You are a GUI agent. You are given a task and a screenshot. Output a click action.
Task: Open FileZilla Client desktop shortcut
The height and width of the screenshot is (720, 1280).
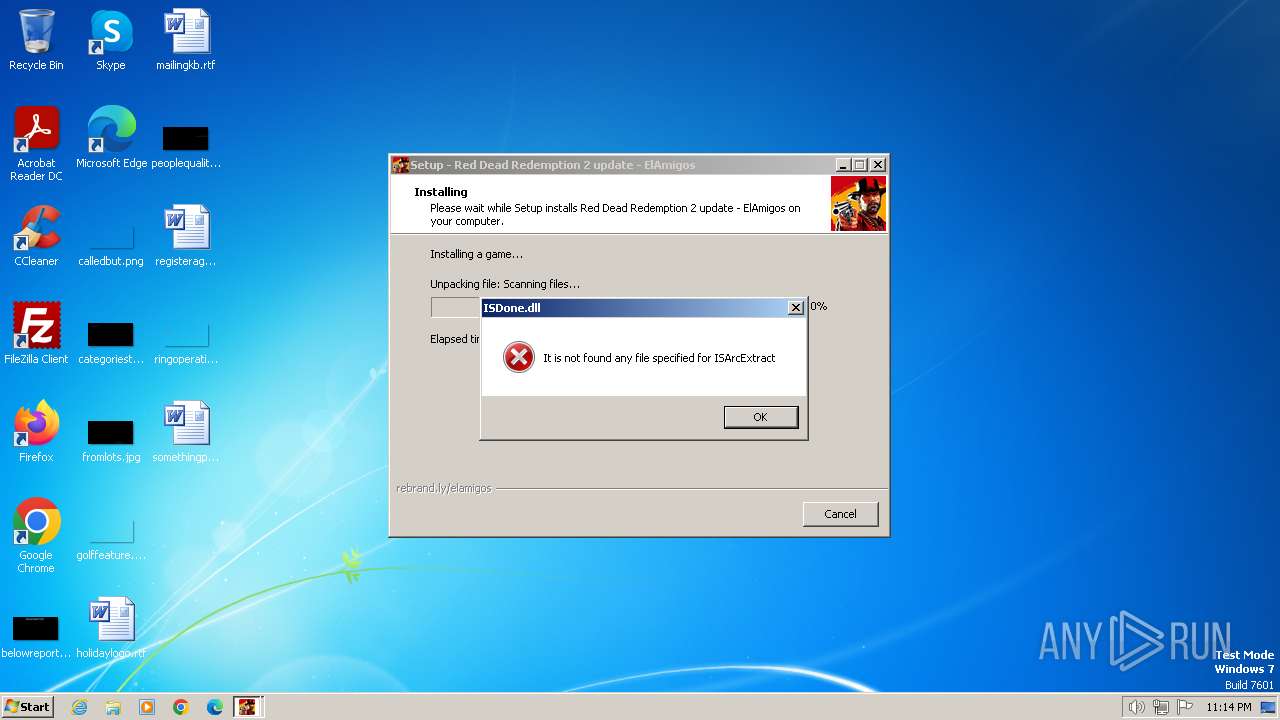(36, 334)
